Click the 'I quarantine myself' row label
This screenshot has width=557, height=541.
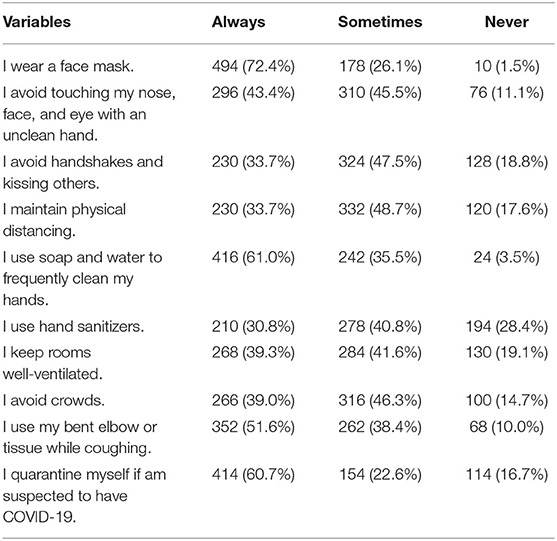point(85,496)
